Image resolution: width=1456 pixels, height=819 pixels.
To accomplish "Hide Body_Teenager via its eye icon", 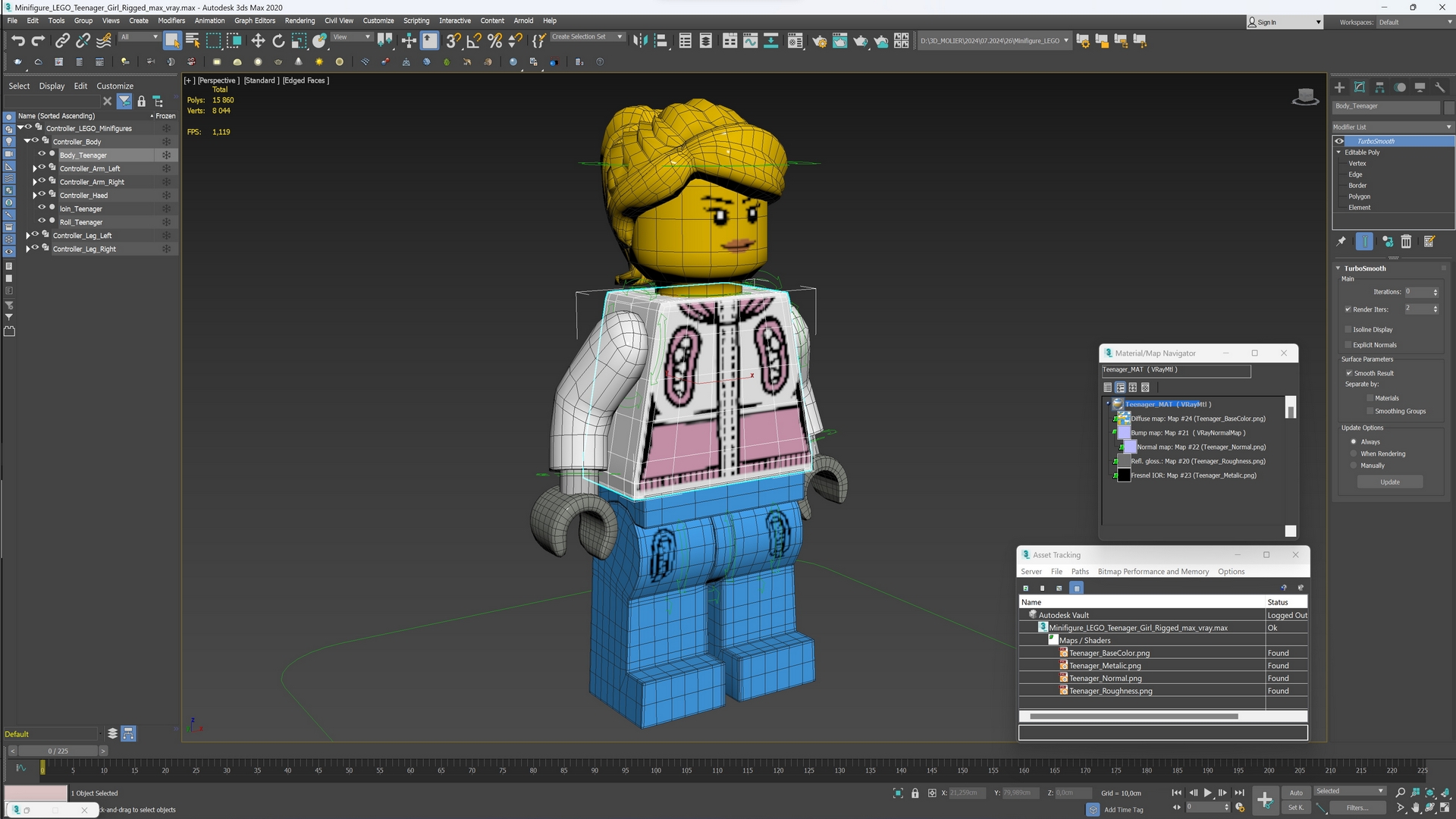I will (42, 154).
